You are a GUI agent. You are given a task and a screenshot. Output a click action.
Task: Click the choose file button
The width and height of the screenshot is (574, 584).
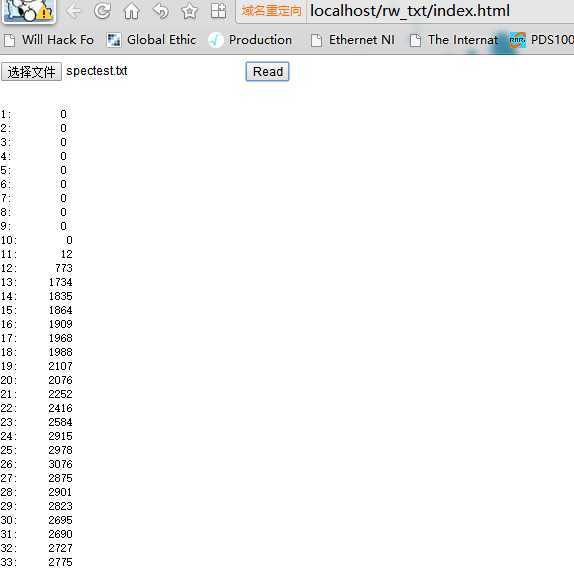coord(31,72)
